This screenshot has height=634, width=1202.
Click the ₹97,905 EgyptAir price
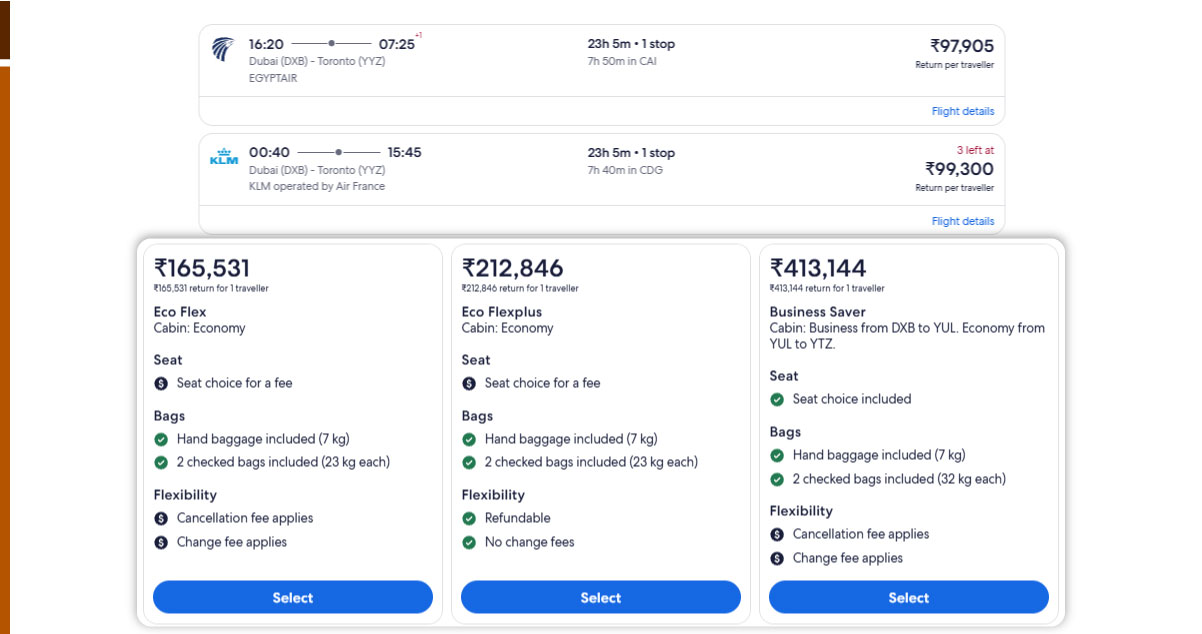tap(961, 46)
